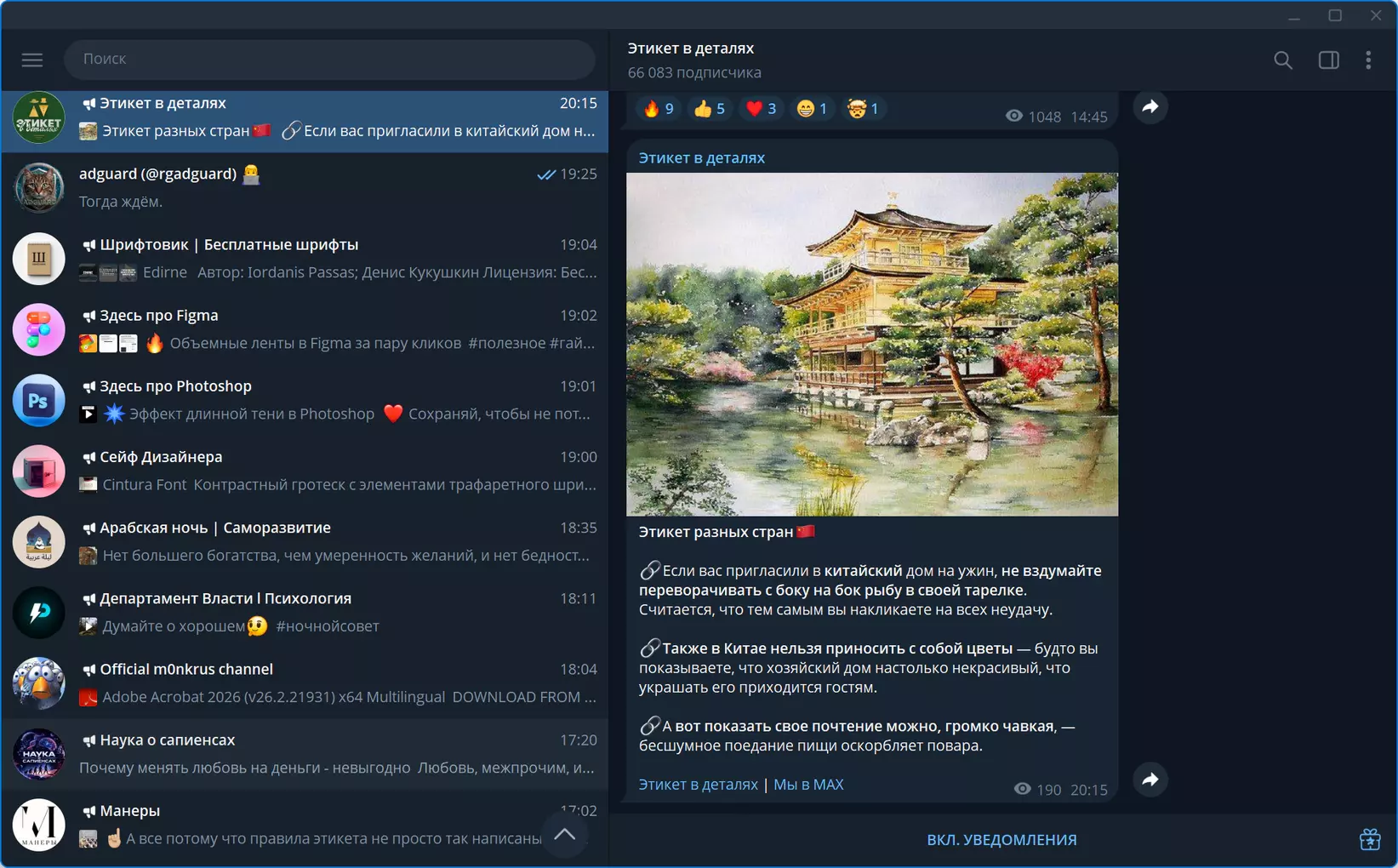Forward the 14:45 post using share arrow
Screen dimensions: 1398x868
(x=1150, y=106)
